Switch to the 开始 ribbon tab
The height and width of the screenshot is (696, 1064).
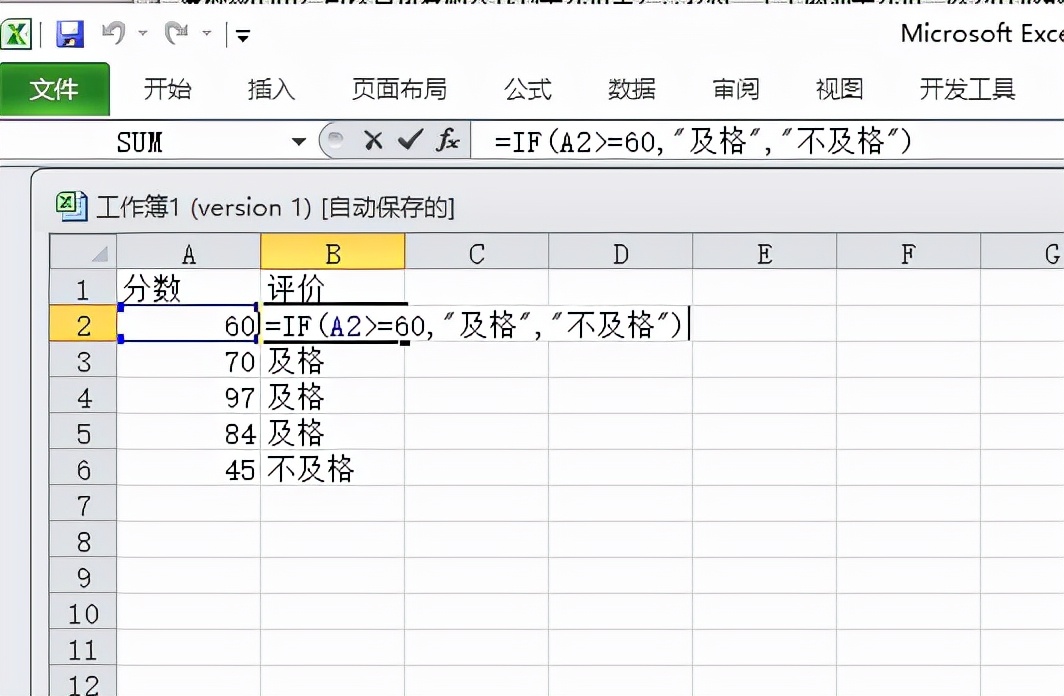[x=168, y=89]
